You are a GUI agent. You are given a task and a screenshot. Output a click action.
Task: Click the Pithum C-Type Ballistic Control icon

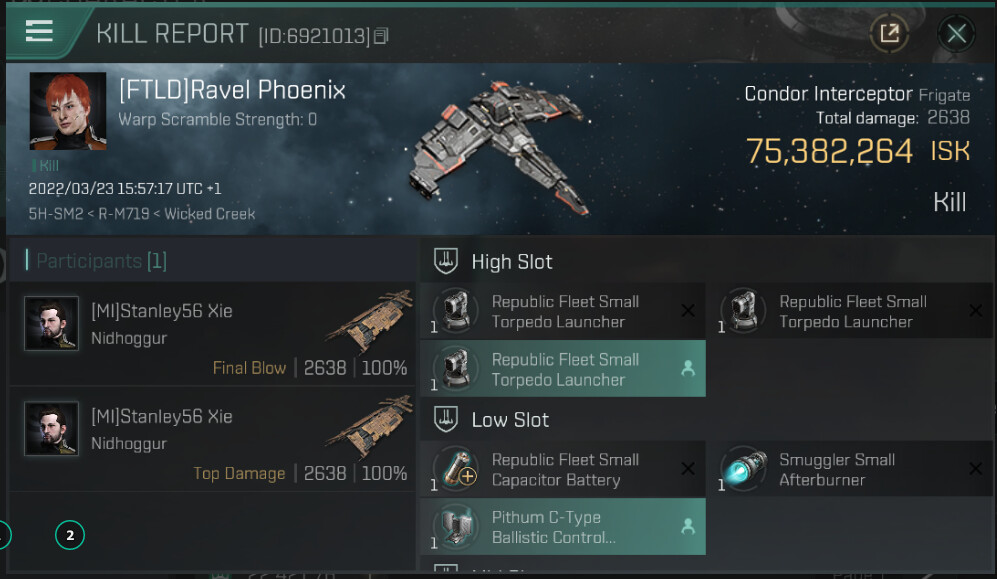456,527
